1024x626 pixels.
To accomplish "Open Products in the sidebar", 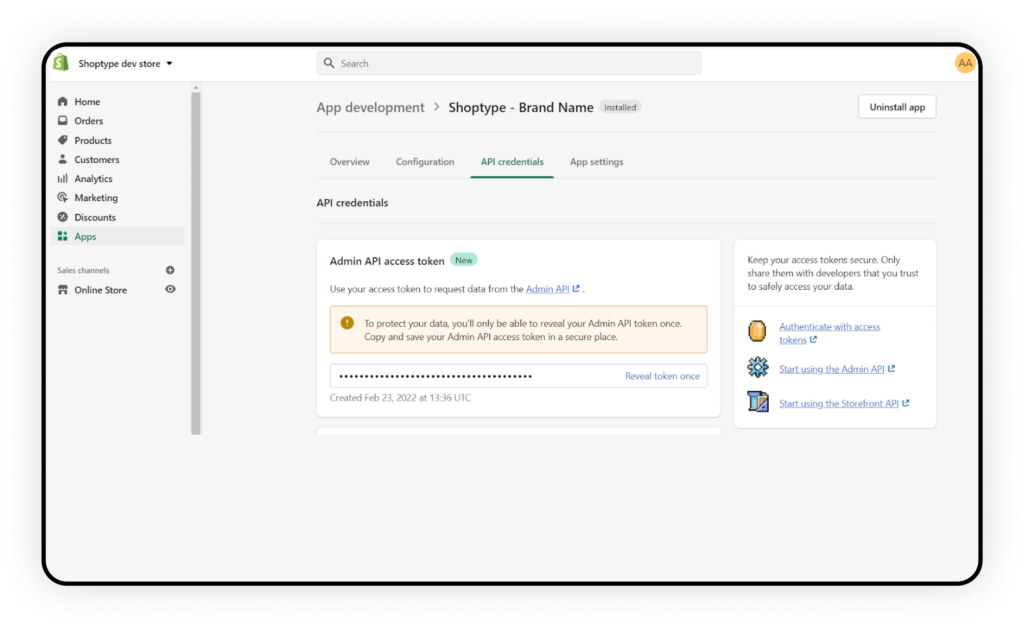I will pos(93,140).
